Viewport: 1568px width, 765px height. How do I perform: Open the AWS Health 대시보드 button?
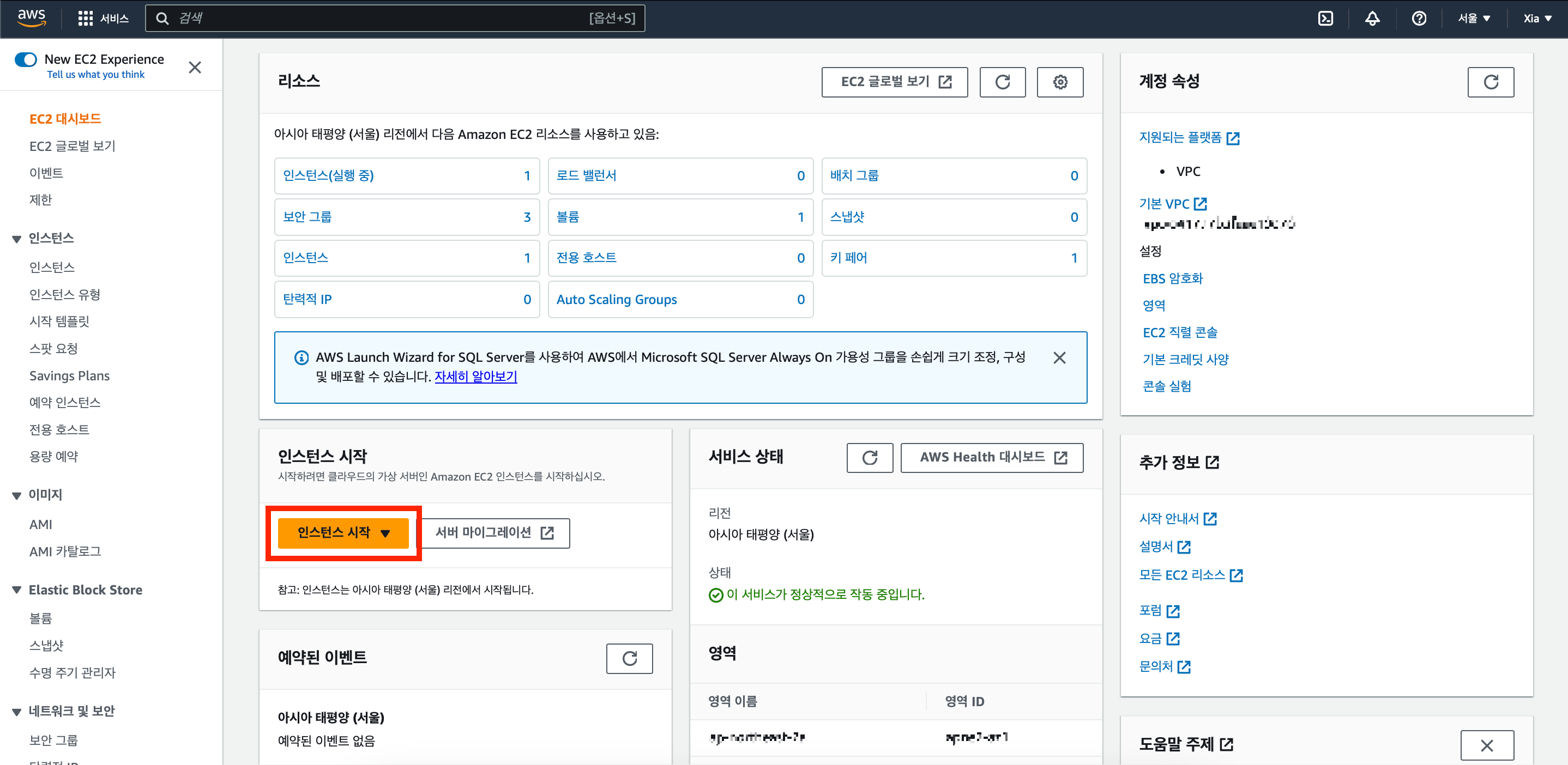tap(992, 458)
